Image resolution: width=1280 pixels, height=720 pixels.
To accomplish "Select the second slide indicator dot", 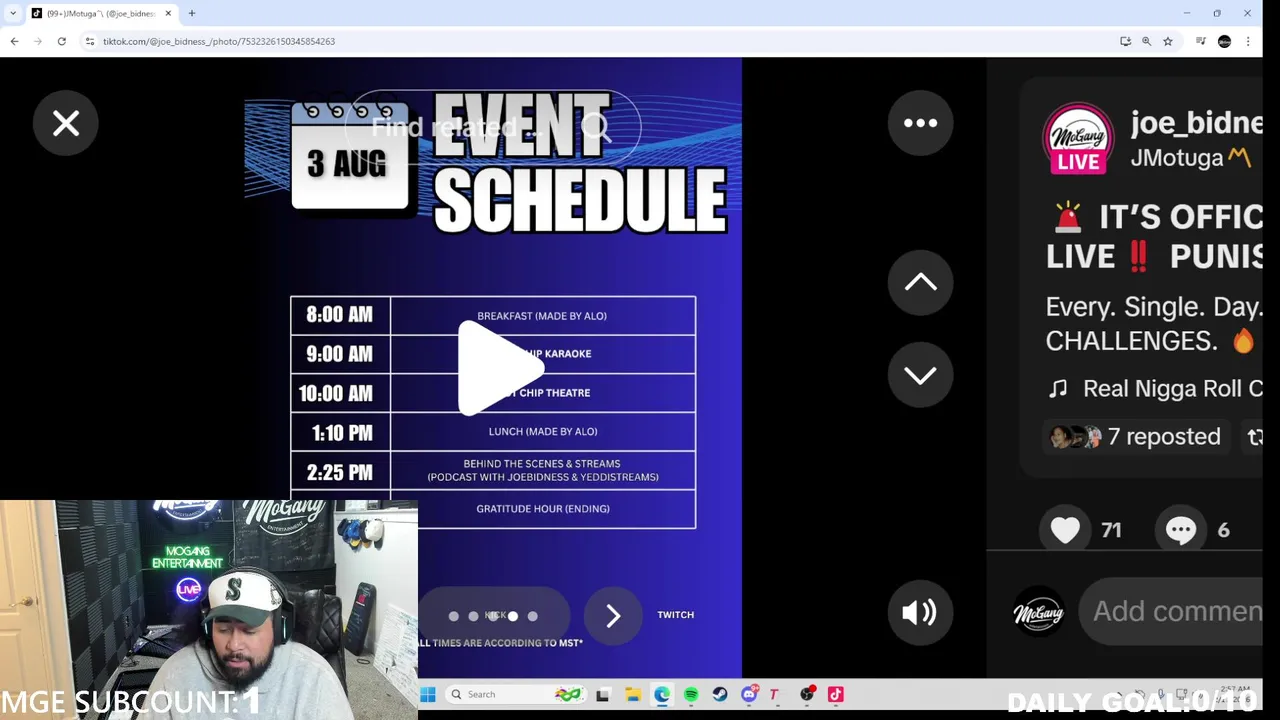I will coord(473,616).
